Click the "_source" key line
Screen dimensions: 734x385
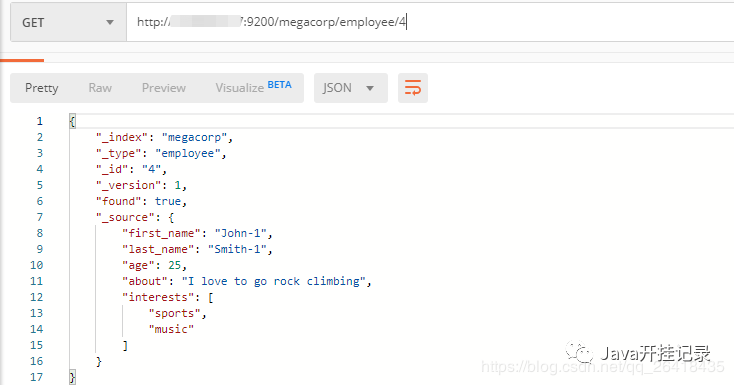(135, 217)
